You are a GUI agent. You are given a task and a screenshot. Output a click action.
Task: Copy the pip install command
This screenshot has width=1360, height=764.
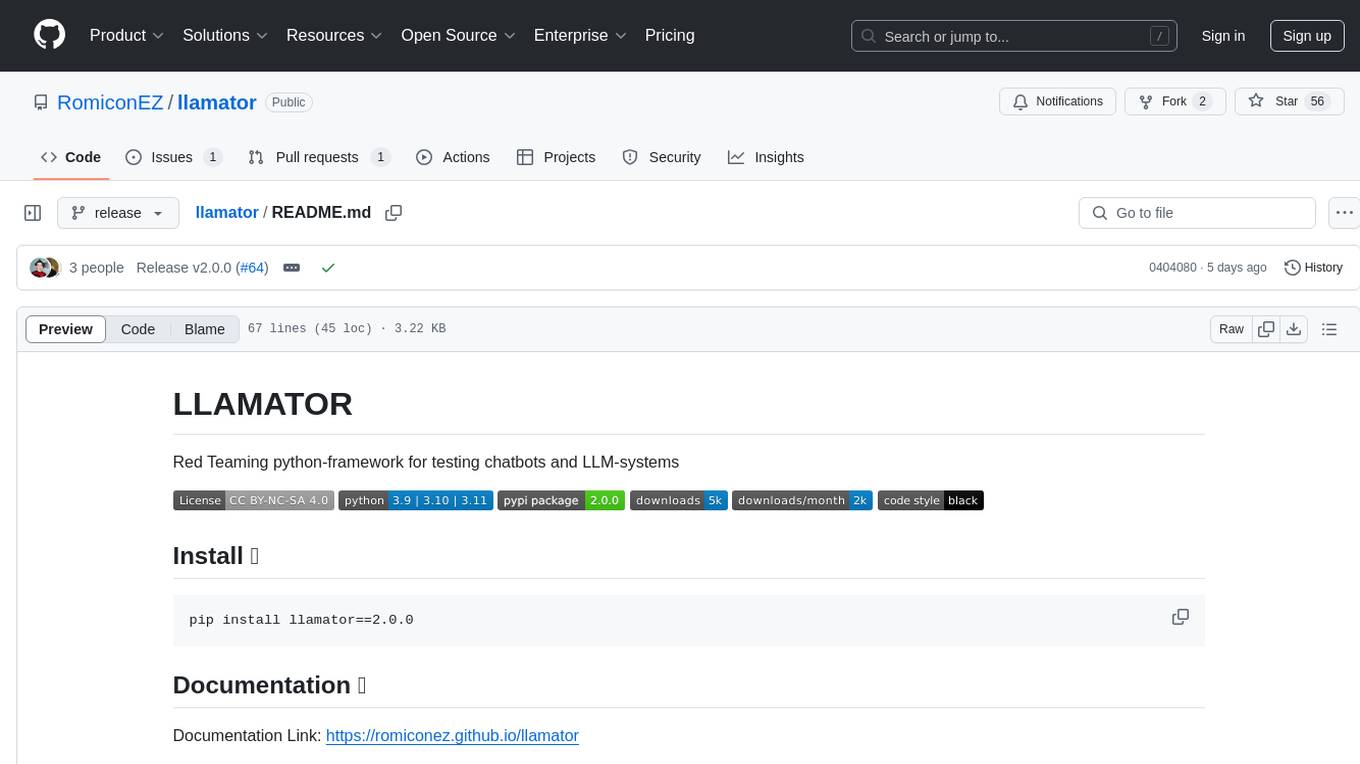[1180, 617]
